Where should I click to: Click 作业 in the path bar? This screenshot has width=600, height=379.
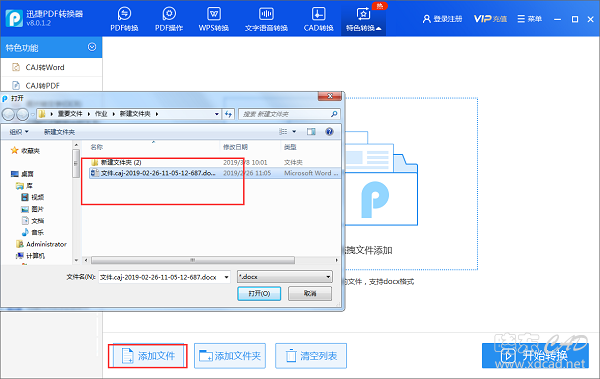point(101,114)
